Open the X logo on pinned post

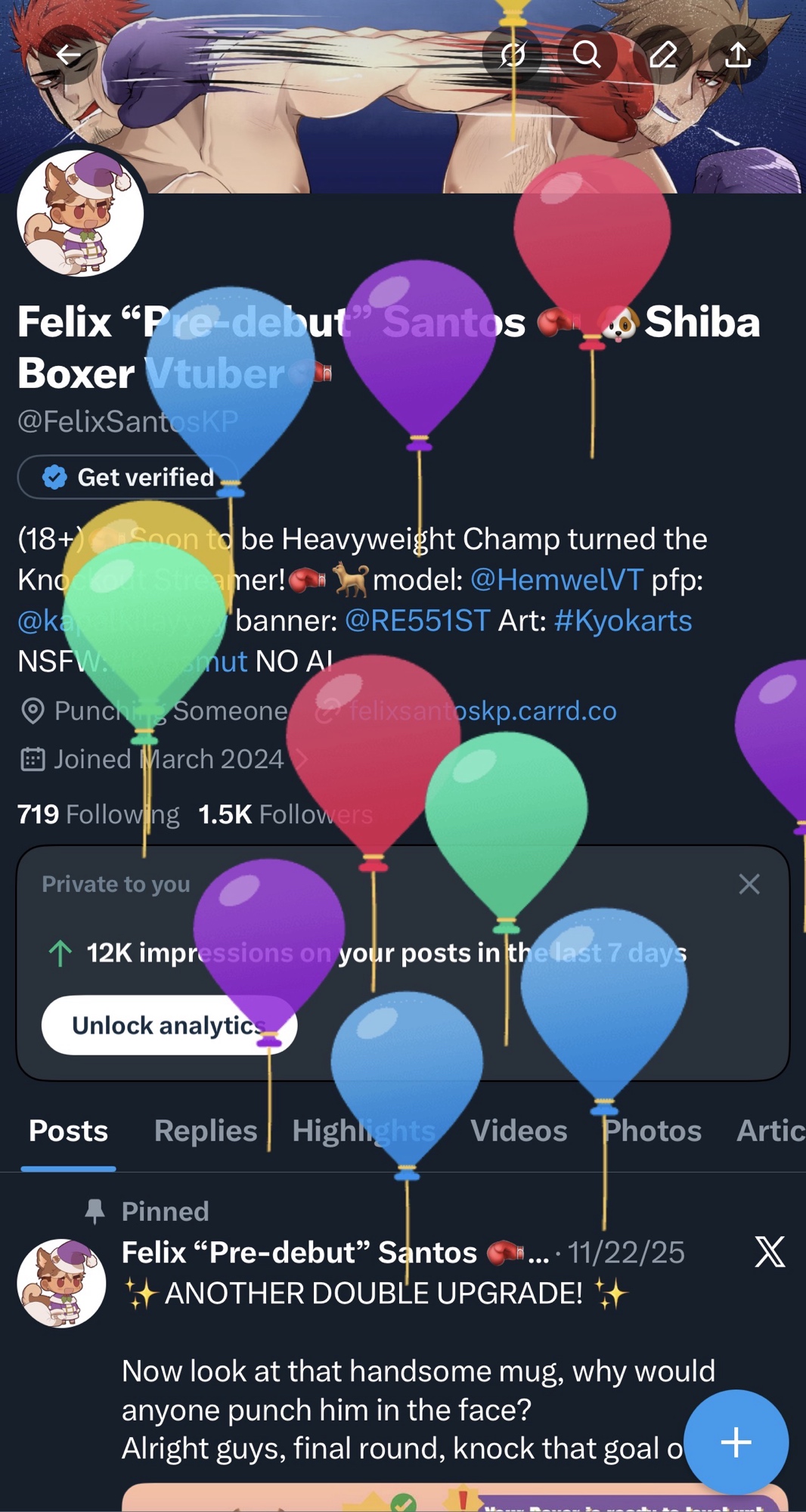[x=770, y=1253]
